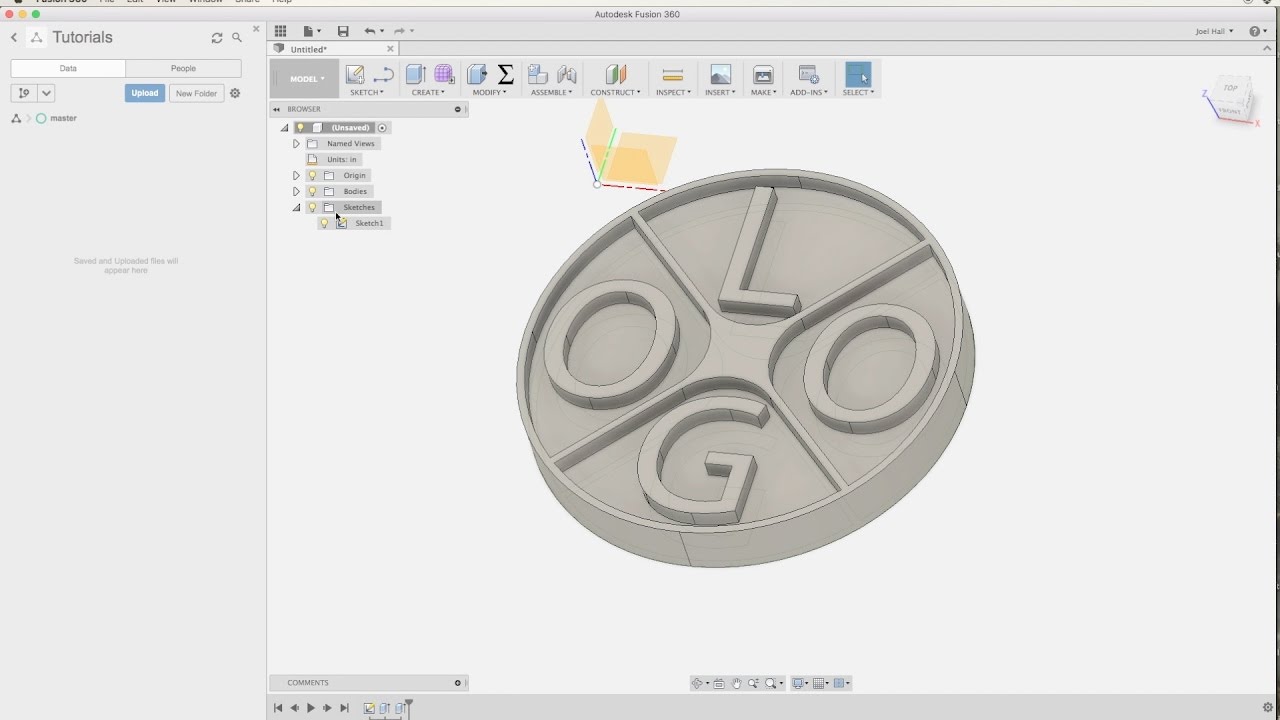Go back from Tutorials project
The height and width of the screenshot is (720, 1280).
pyautogui.click(x=14, y=37)
